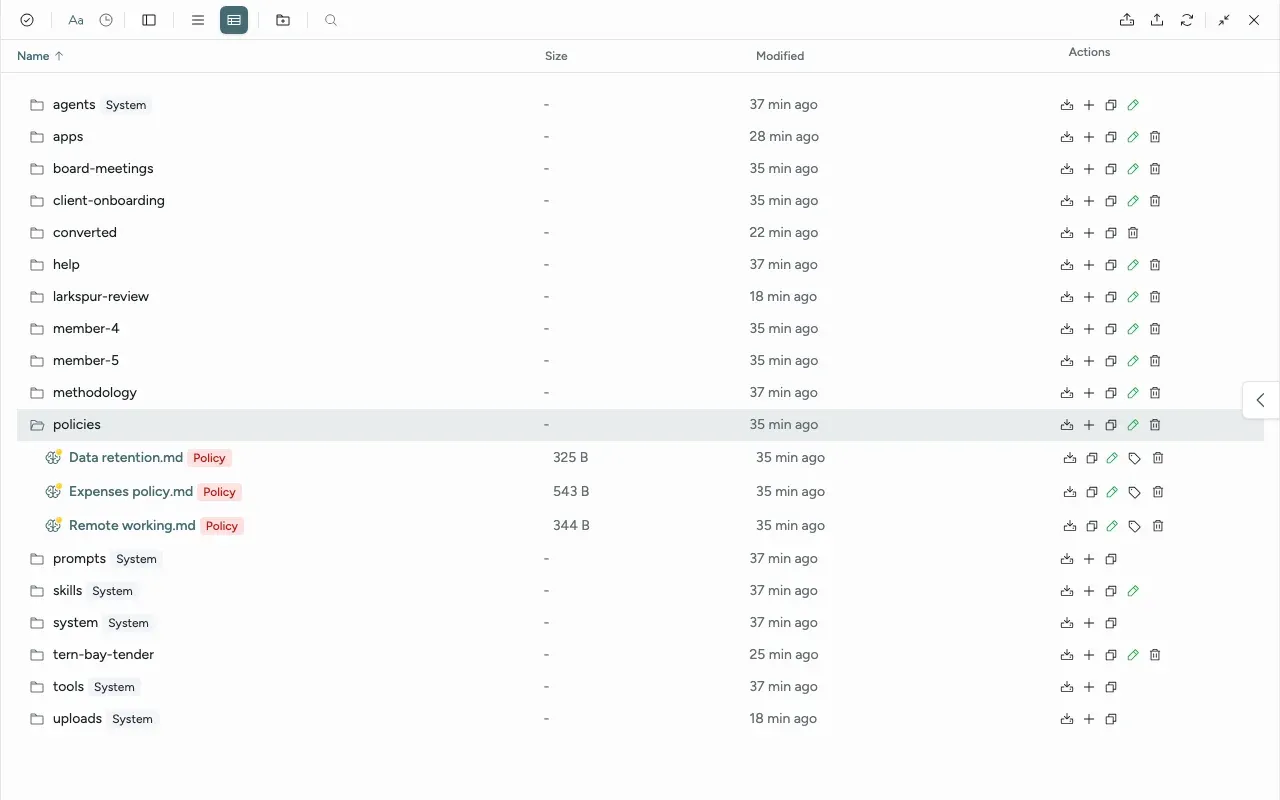Screen dimensions: 1280x800
Task: Click the green pencil on the skills row
Action: click(1133, 591)
